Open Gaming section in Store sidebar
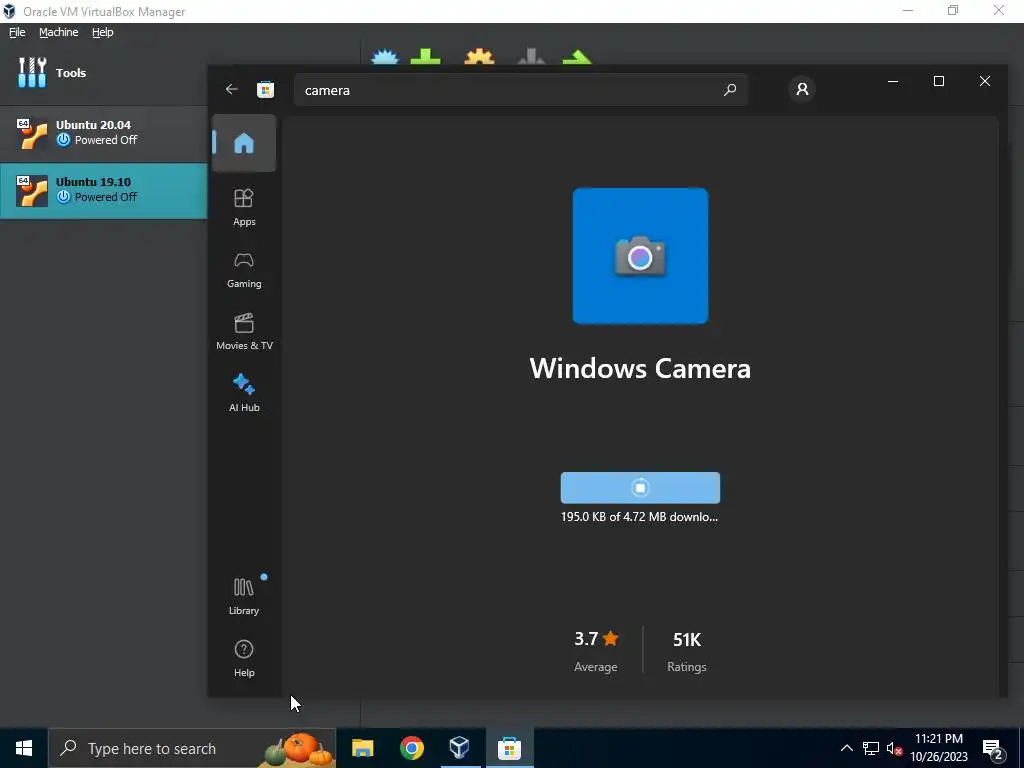This screenshot has width=1024, height=768. (x=244, y=270)
